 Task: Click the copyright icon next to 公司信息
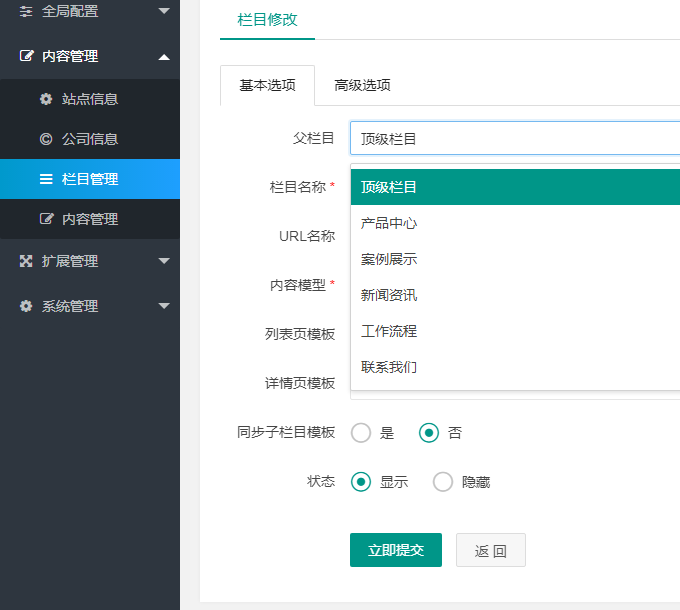[45, 139]
